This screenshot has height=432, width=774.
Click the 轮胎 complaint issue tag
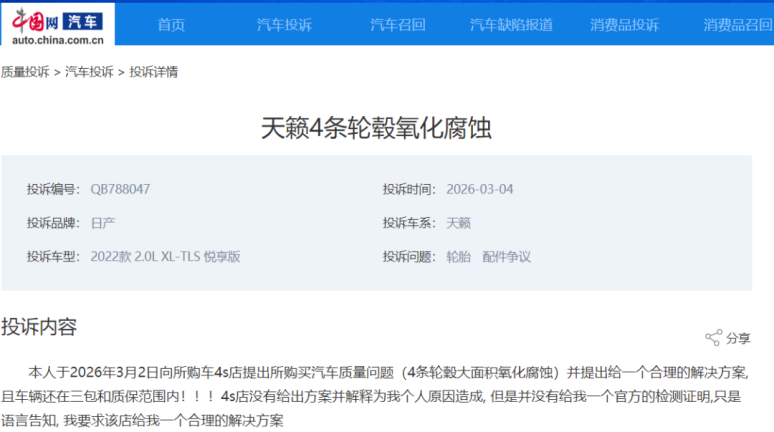pyautogui.click(x=458, y=256)
